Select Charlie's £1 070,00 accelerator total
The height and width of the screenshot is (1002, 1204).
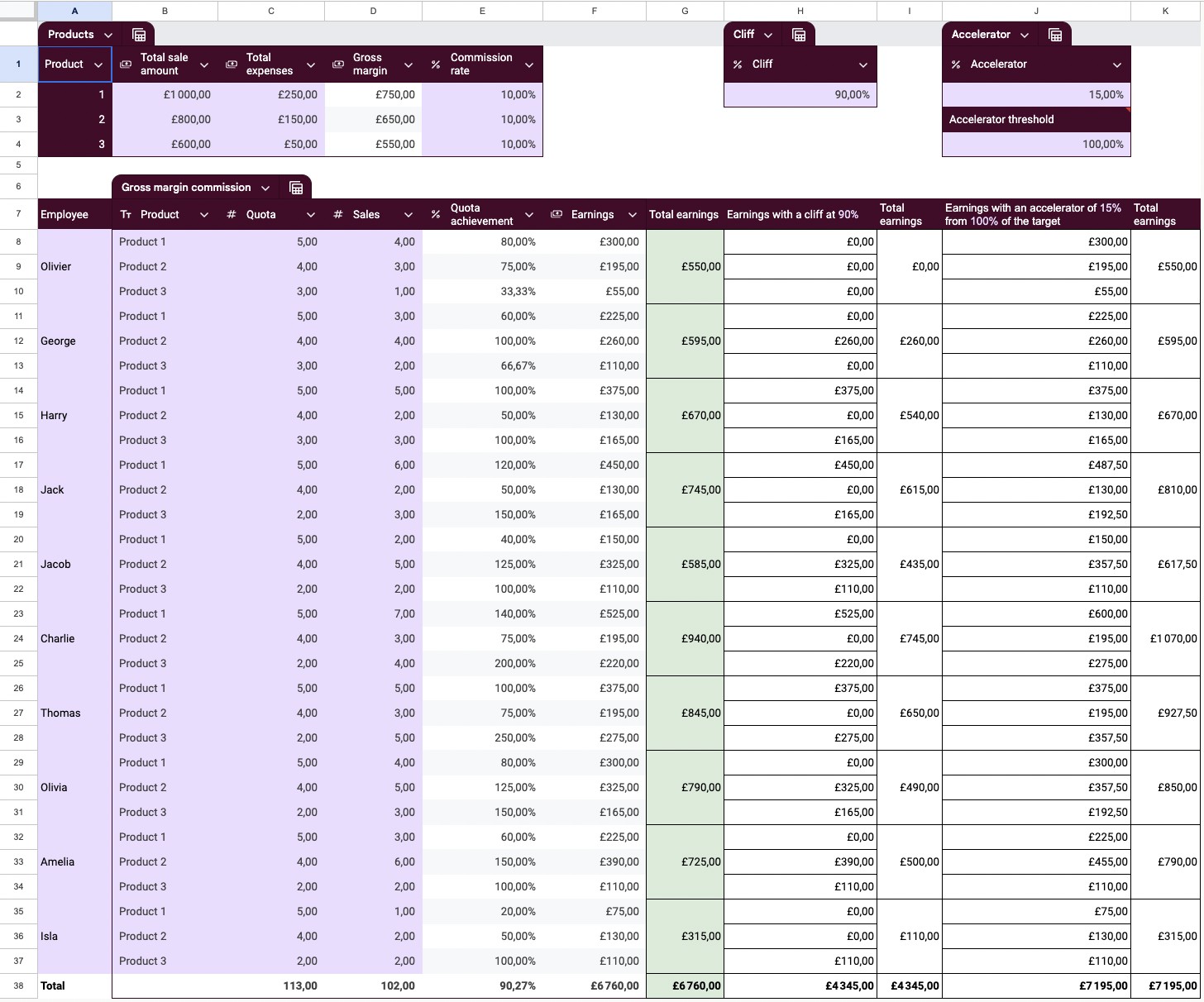coord(1165,638)
